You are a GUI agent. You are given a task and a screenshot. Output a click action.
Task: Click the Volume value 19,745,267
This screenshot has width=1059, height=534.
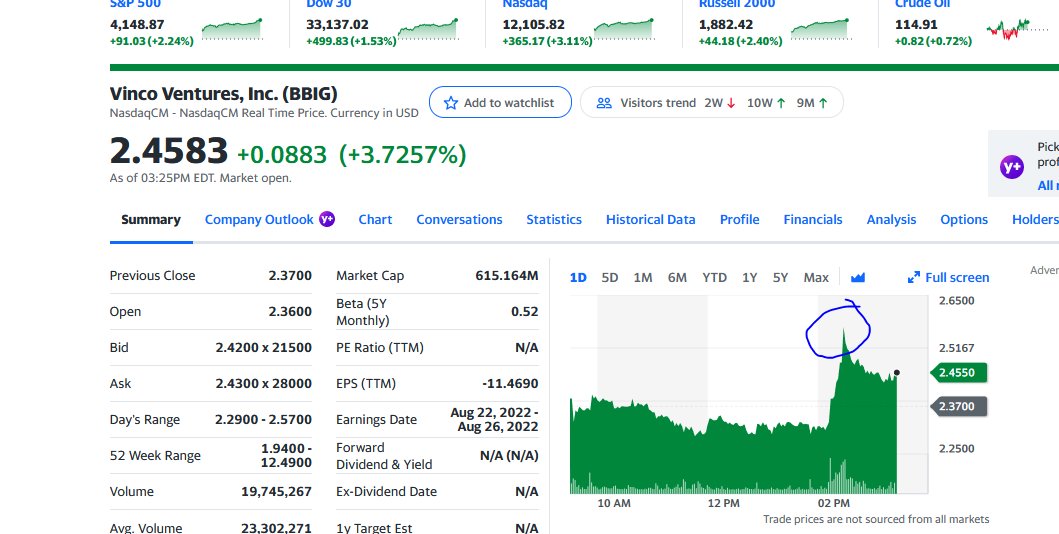pos(276,491)
